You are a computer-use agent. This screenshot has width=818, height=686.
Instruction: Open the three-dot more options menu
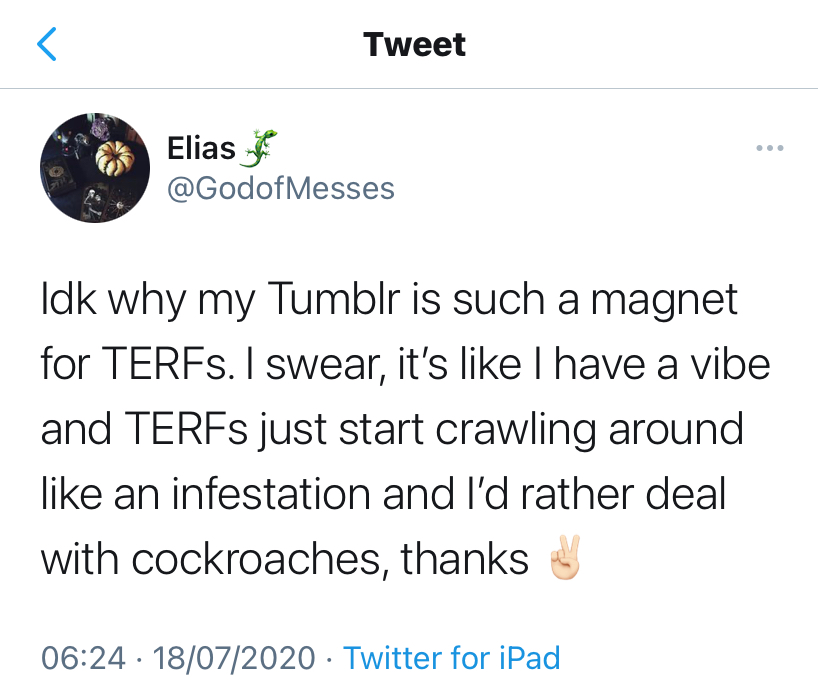(770, 149)
